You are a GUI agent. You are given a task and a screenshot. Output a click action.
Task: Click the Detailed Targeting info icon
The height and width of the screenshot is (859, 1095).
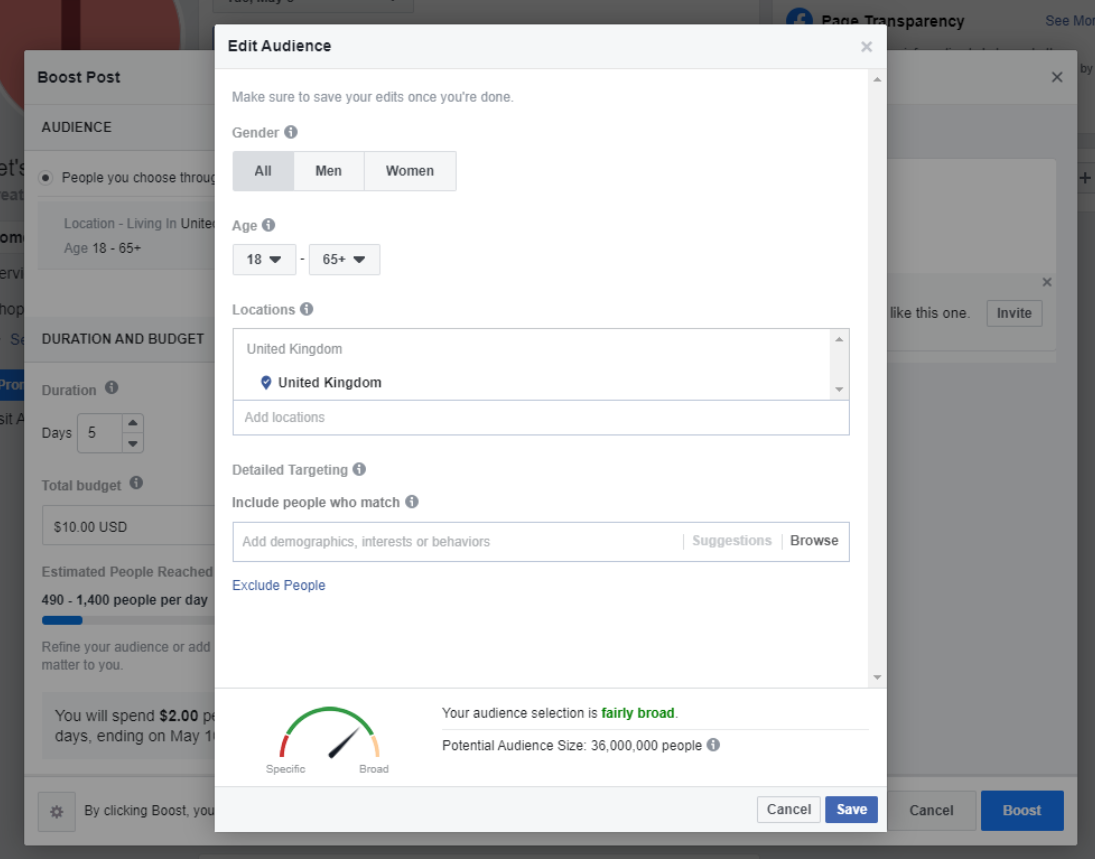point(359,469)
